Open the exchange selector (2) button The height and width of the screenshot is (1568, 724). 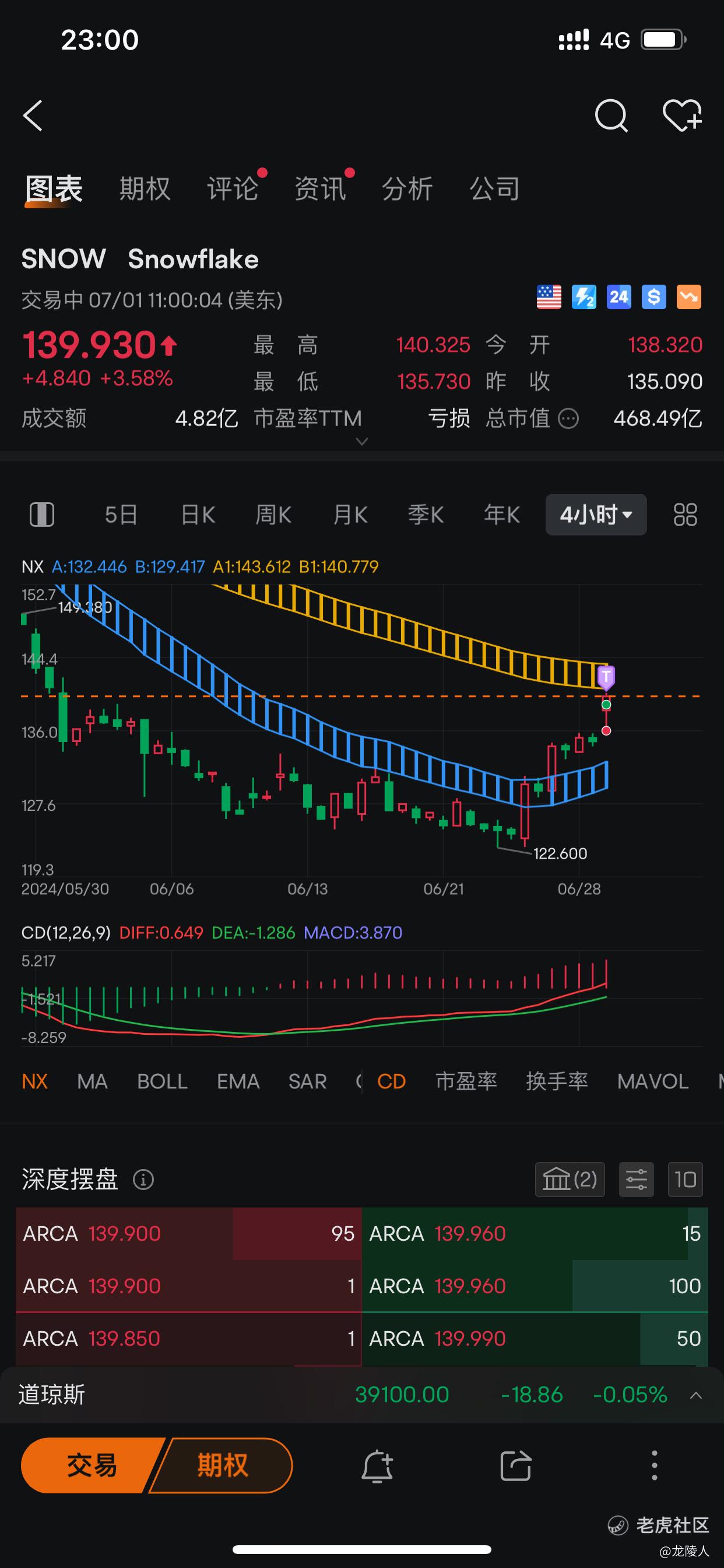click(x=570, y=1179)
